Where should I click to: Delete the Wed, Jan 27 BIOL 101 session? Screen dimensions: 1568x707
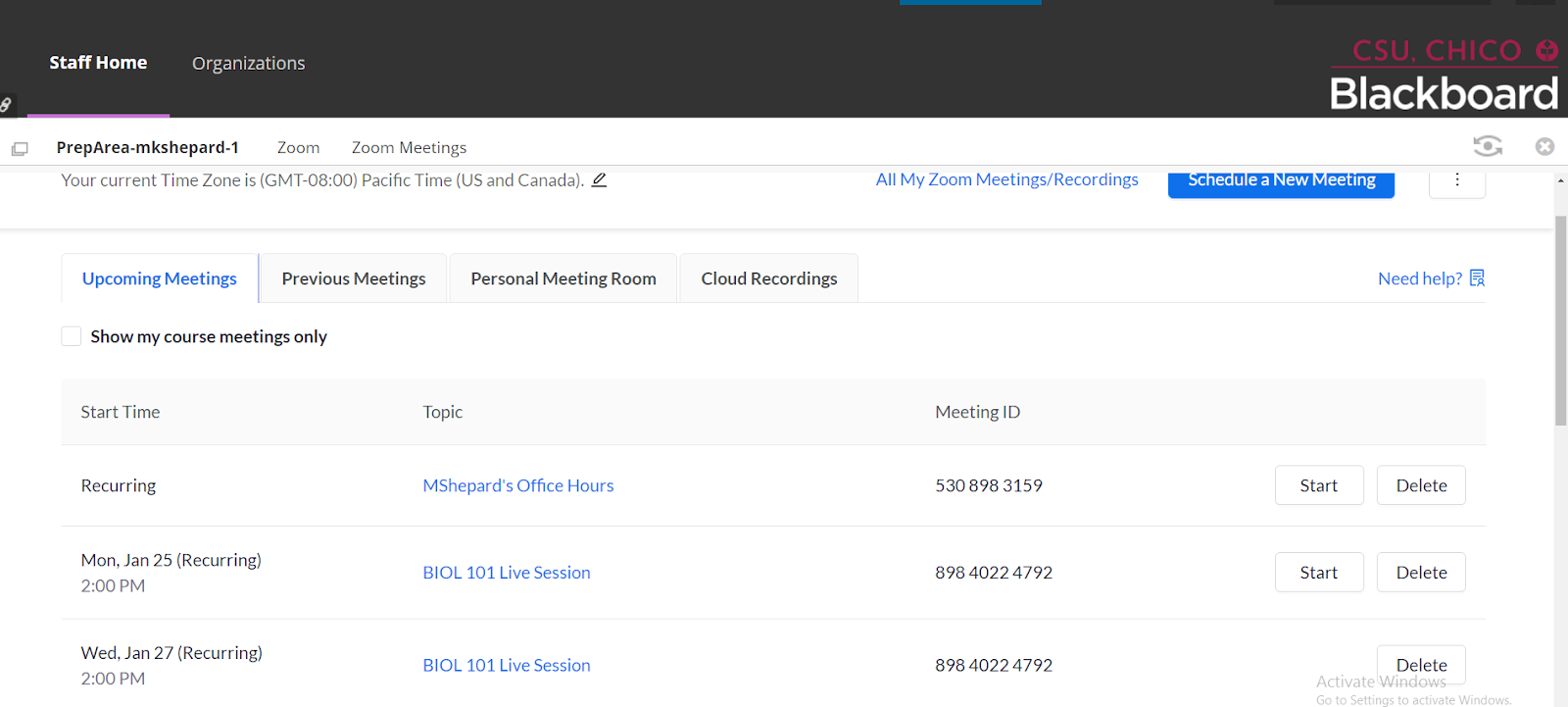pos(1421,665)
